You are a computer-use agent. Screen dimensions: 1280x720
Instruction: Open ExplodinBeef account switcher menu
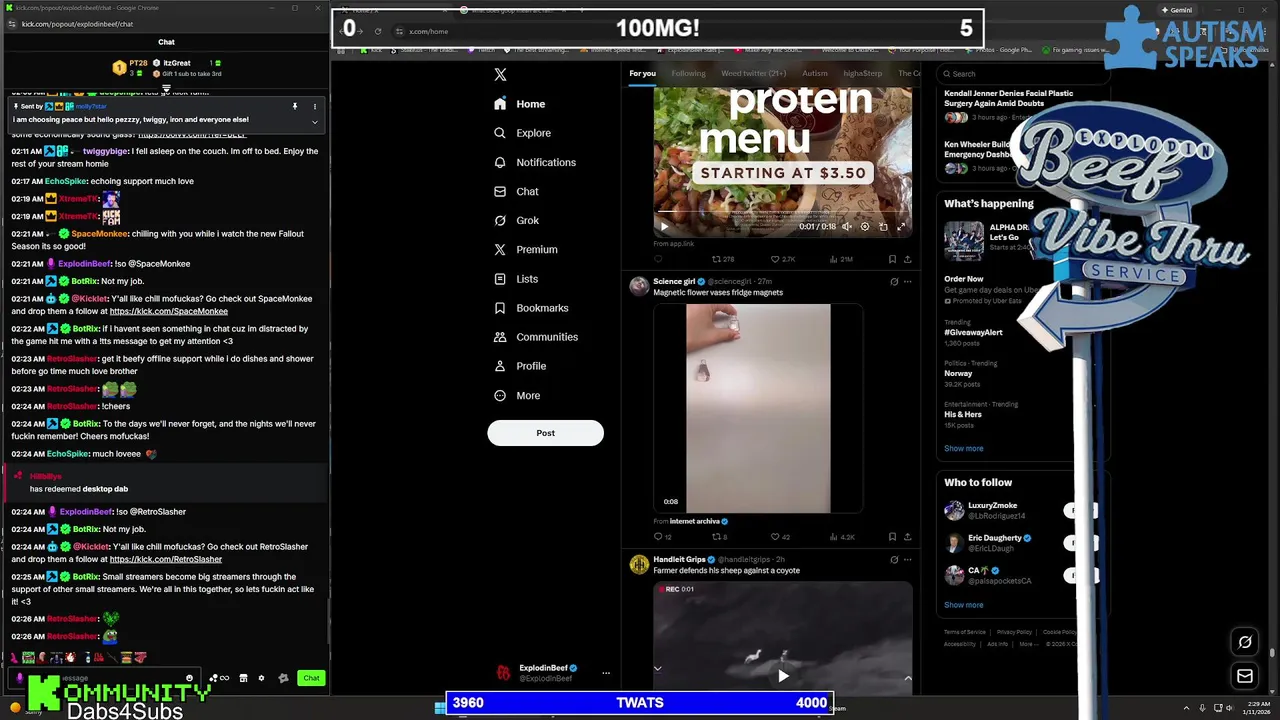[605, 673]
